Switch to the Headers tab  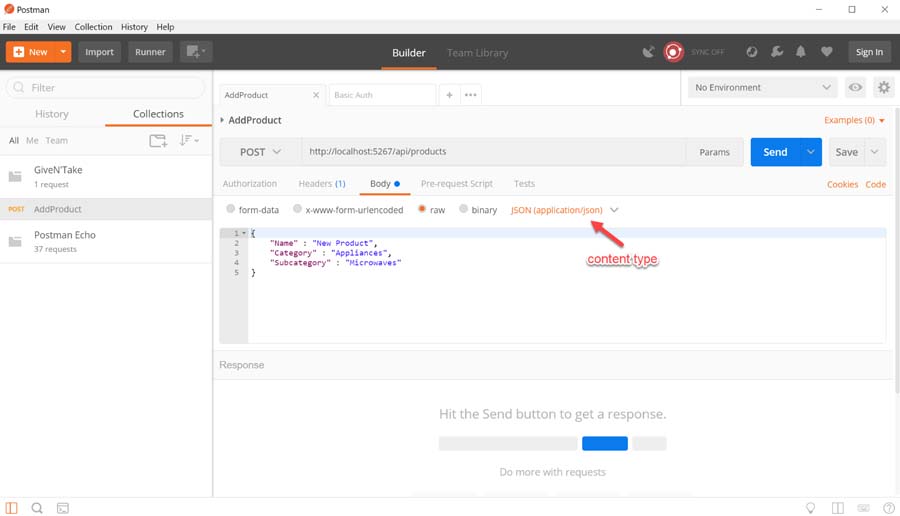(x=321, y=184)
